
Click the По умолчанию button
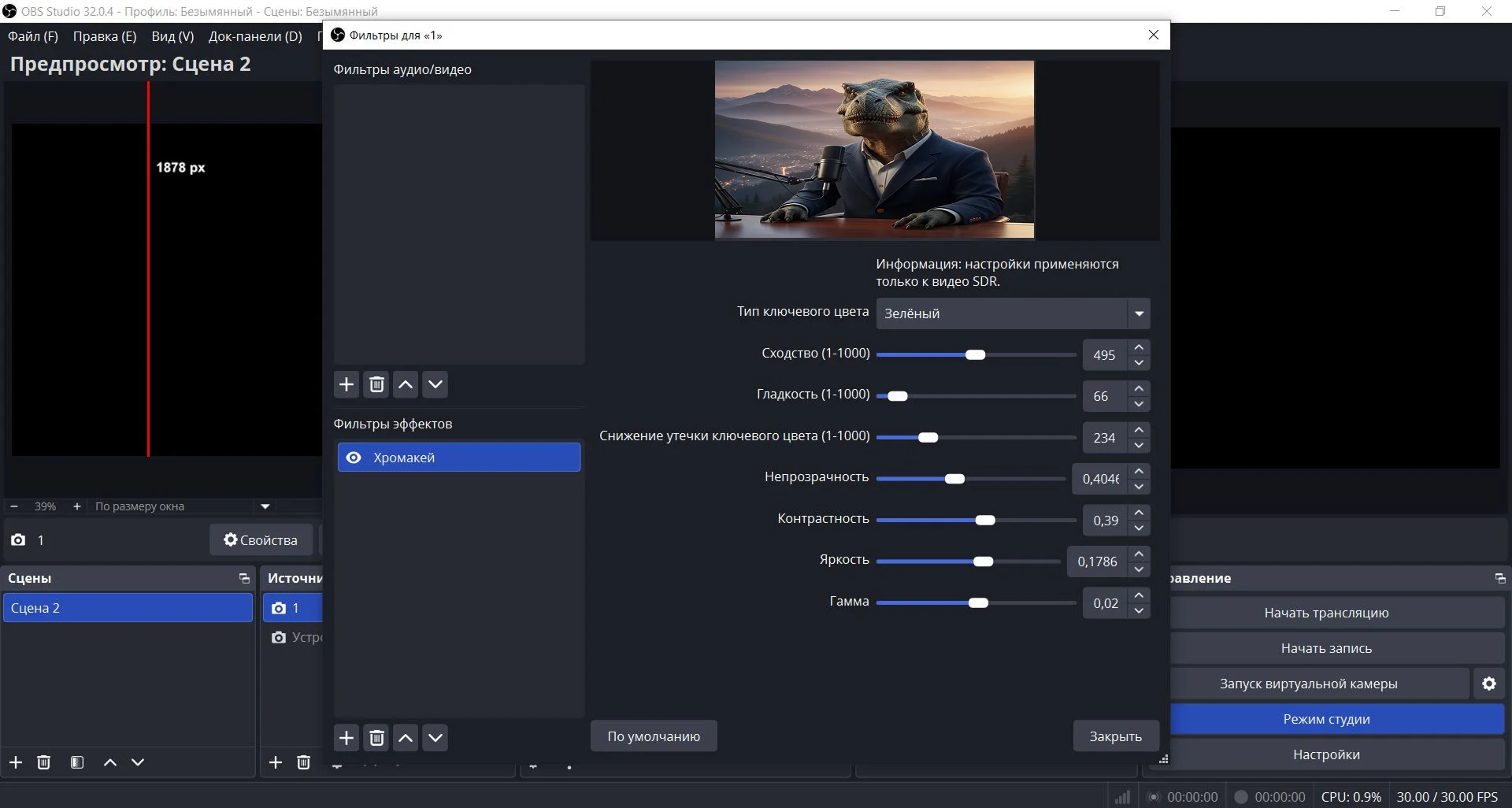pos(653,736)
